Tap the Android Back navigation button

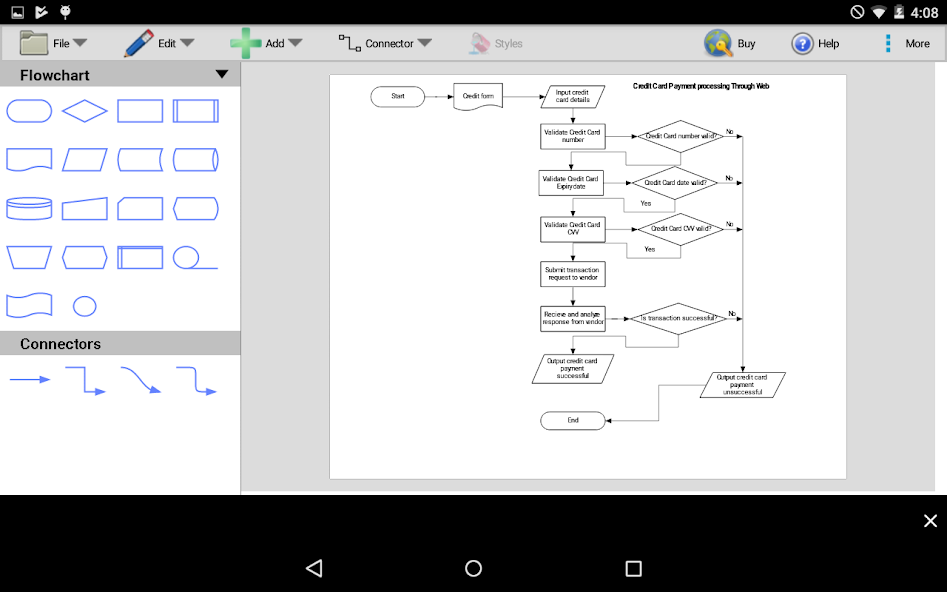[313, 567]
